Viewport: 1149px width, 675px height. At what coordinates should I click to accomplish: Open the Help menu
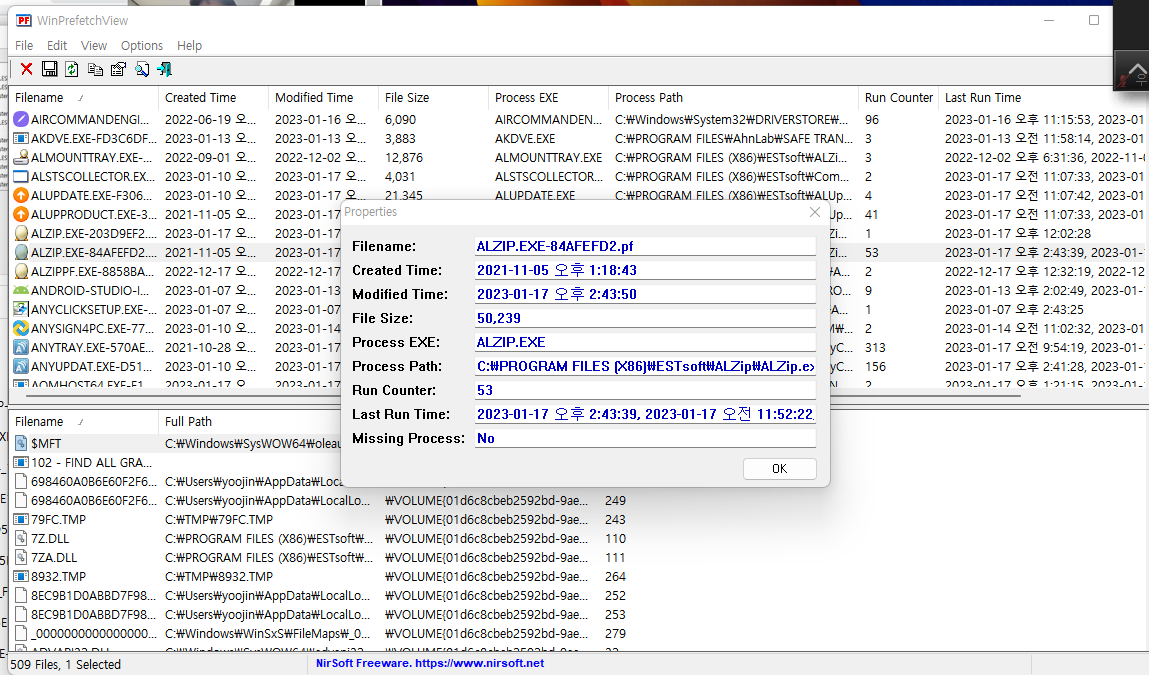[x=189, y=45]
